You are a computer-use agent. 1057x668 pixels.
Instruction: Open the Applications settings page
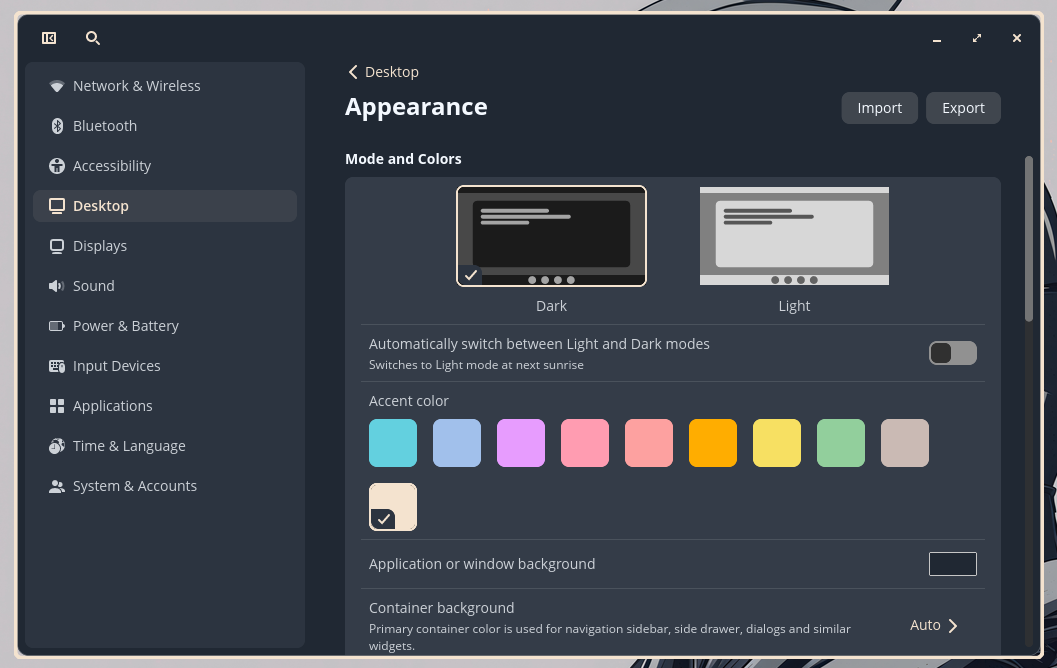(112, 406)
